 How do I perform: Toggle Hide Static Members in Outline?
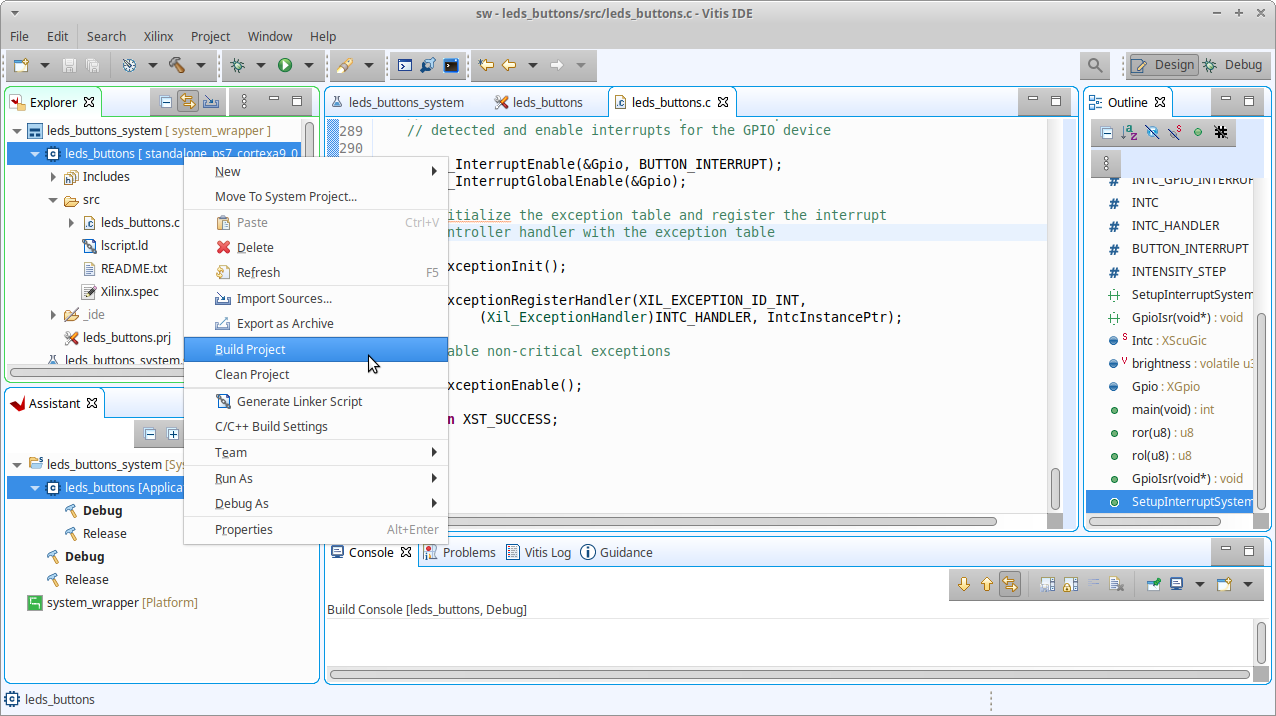click(x=1175, y=132)
